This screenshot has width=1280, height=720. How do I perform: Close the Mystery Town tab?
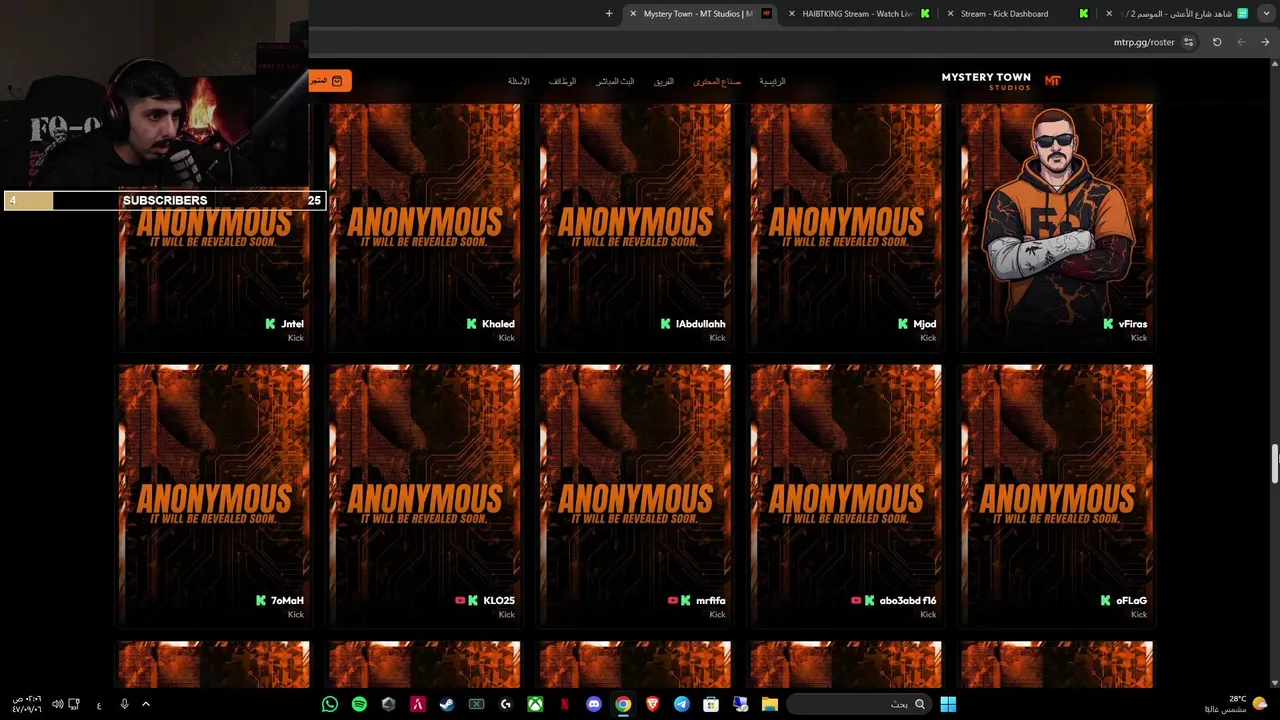point(633,14)
